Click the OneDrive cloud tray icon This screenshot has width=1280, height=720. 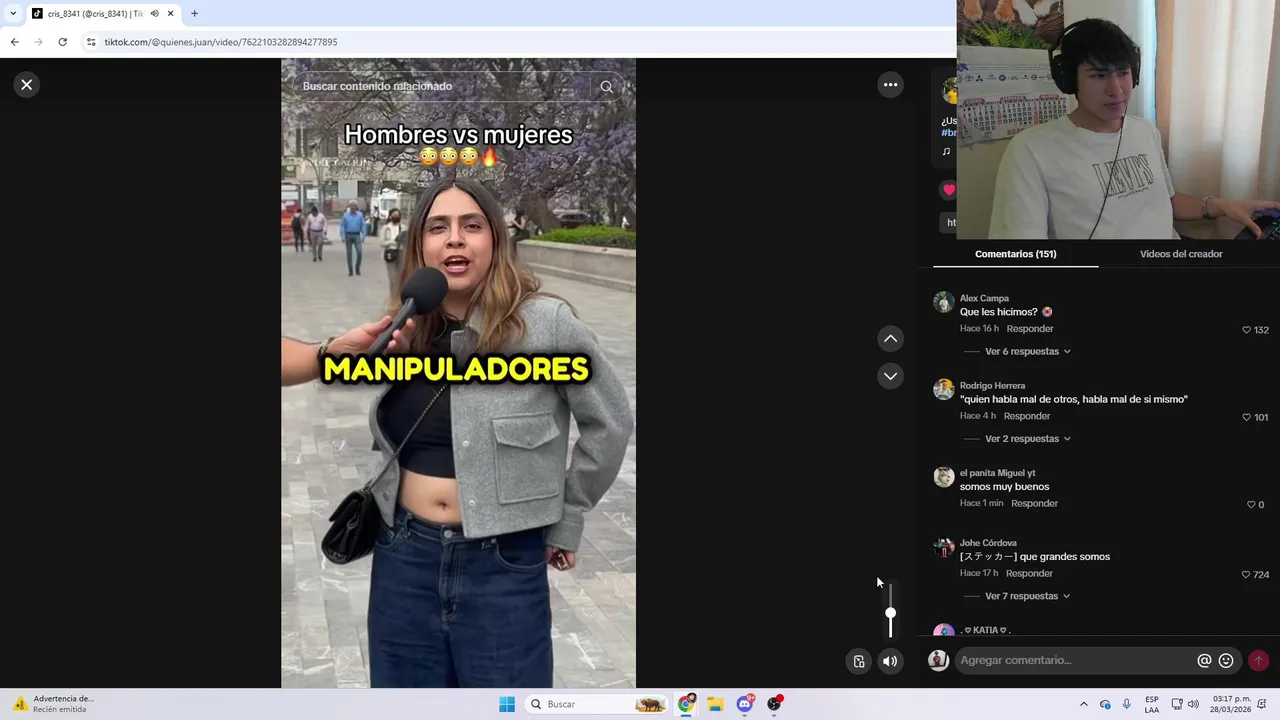click(1105, 704)
